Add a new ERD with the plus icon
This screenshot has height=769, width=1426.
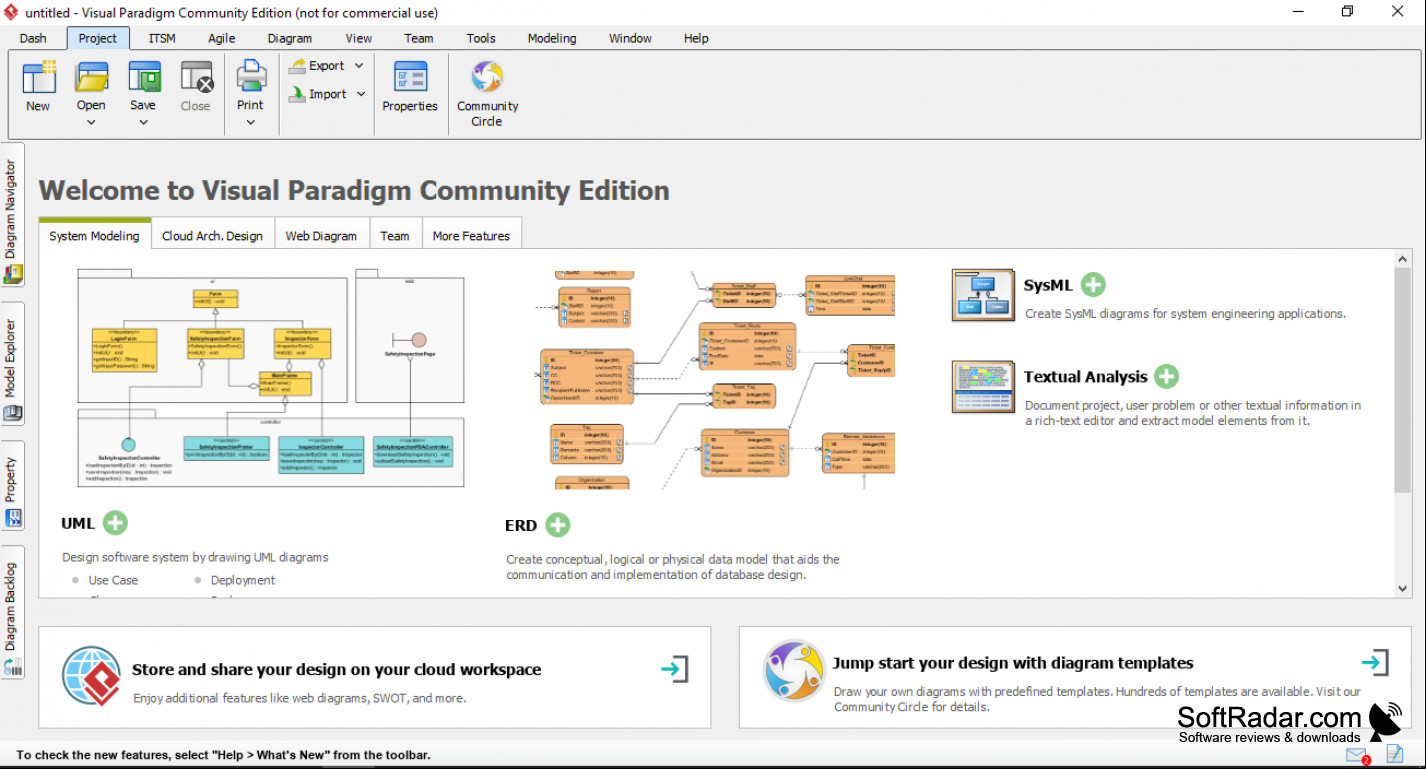(558, 525)
